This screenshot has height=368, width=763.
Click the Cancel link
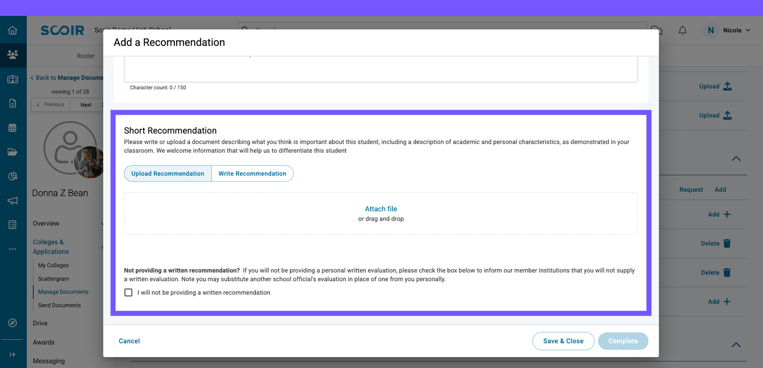click(x=129, y=341)
